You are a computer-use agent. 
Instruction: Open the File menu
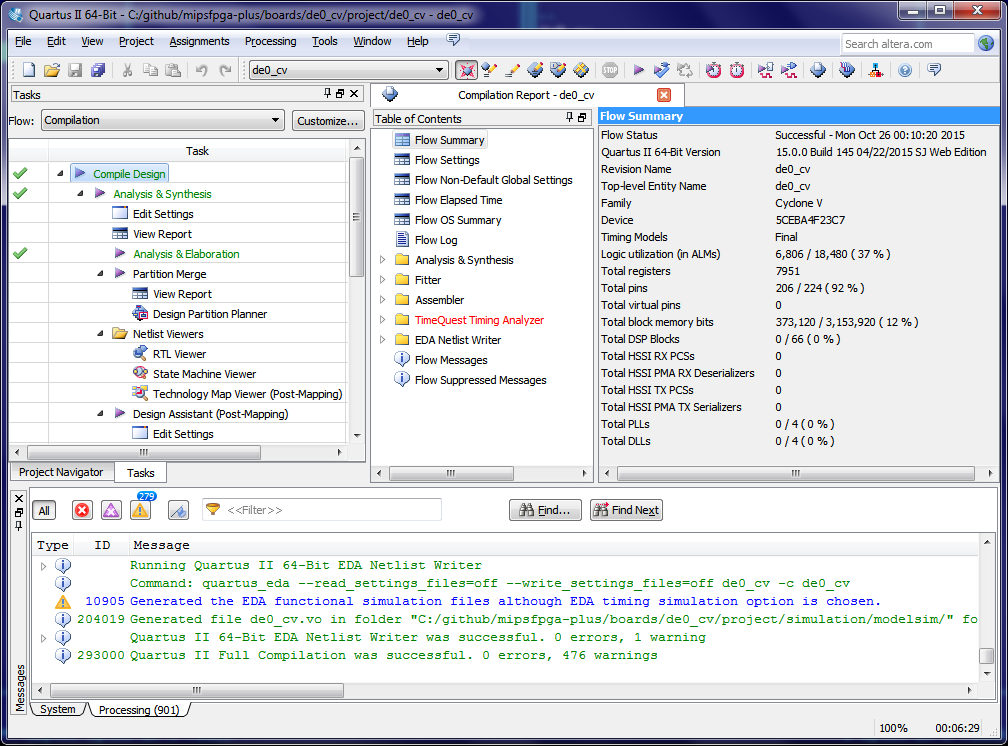click(x=23, y=41)
